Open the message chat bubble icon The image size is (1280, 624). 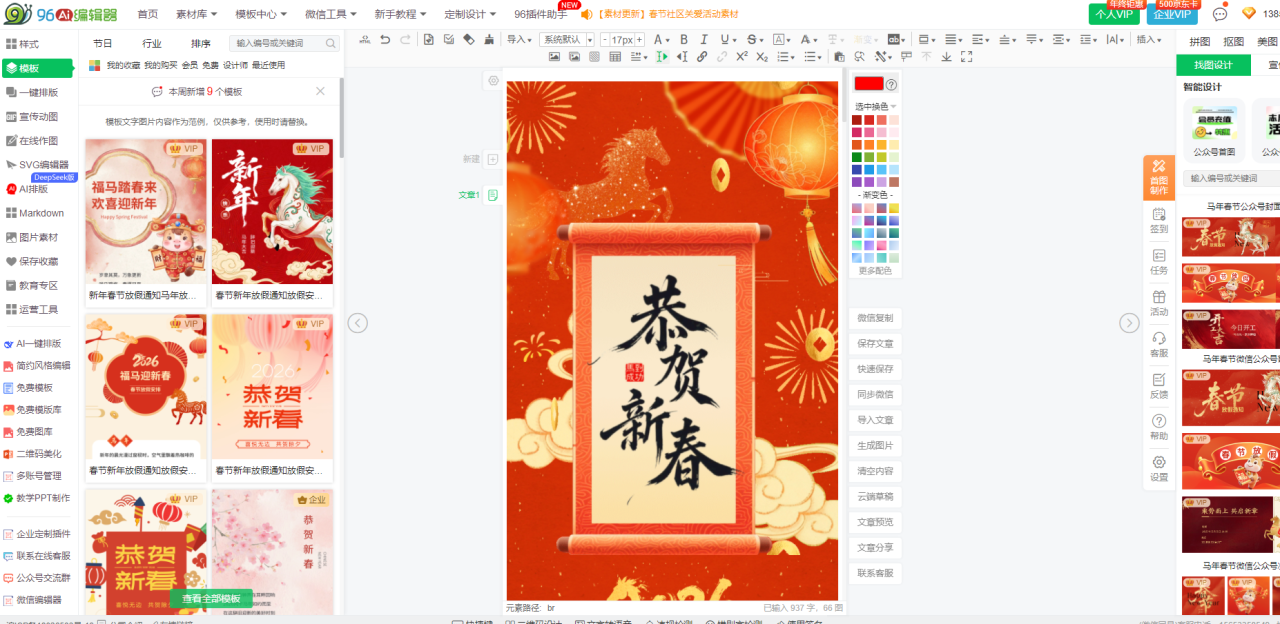click(1219, 14)
